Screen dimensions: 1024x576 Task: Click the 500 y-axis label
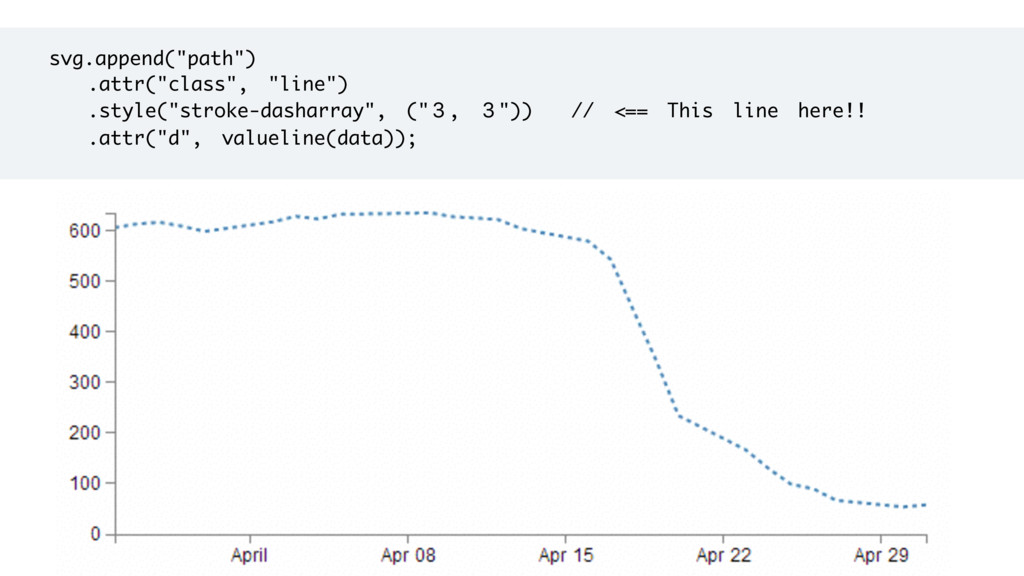click(x=85, y=281)
